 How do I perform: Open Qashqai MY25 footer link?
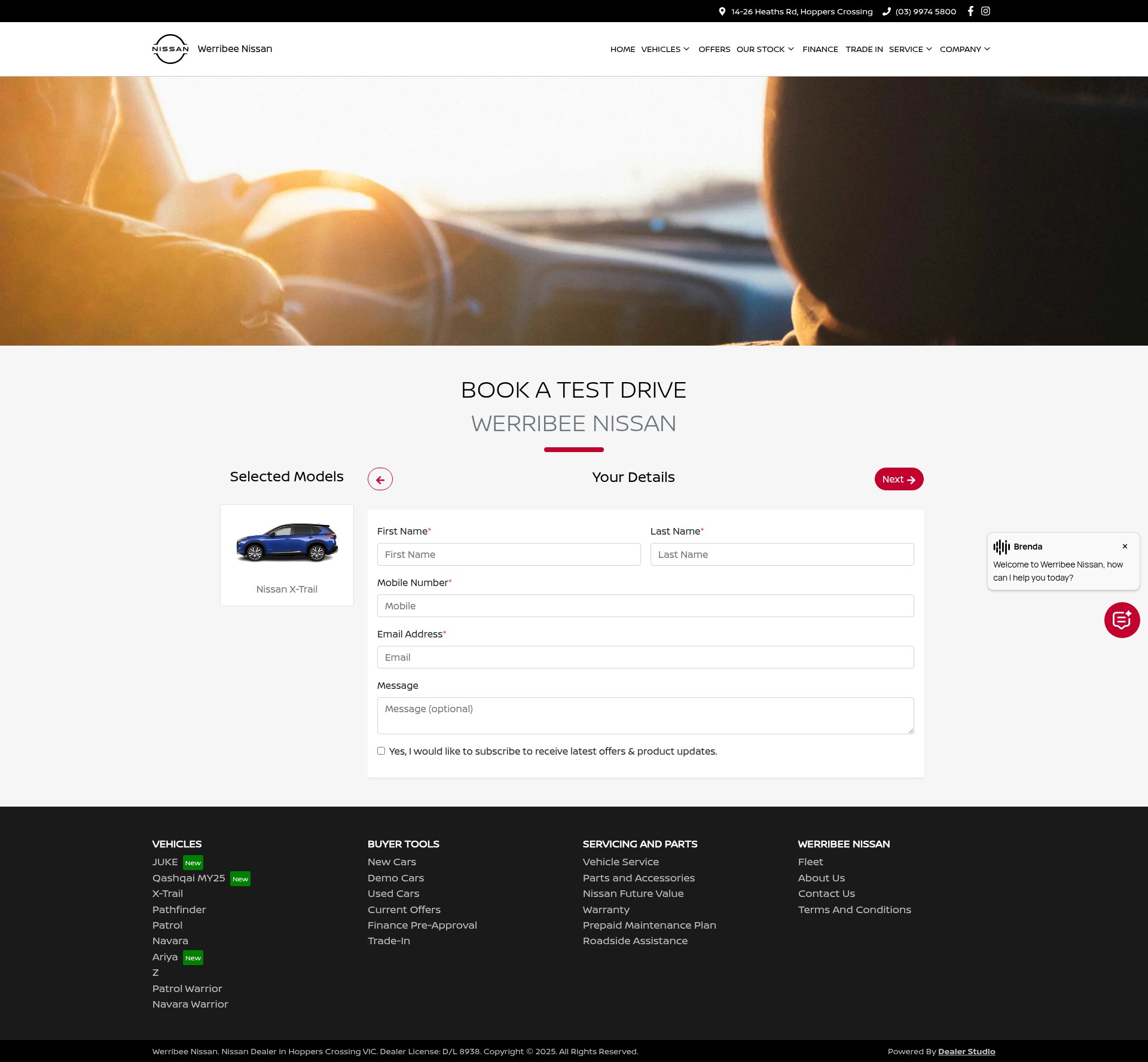[188, 878]
